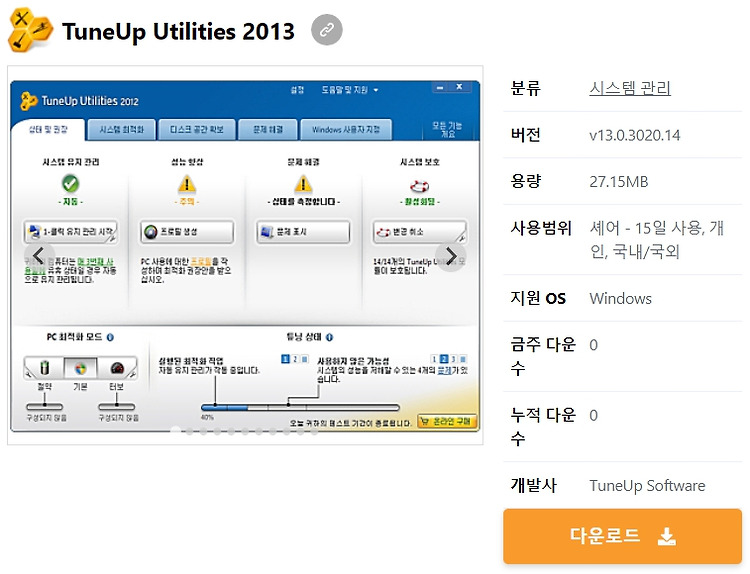Select page 3 under 사용하지 않은 가능성
Image resolution: width=750 pixels, height=574 pixels.
453,359
